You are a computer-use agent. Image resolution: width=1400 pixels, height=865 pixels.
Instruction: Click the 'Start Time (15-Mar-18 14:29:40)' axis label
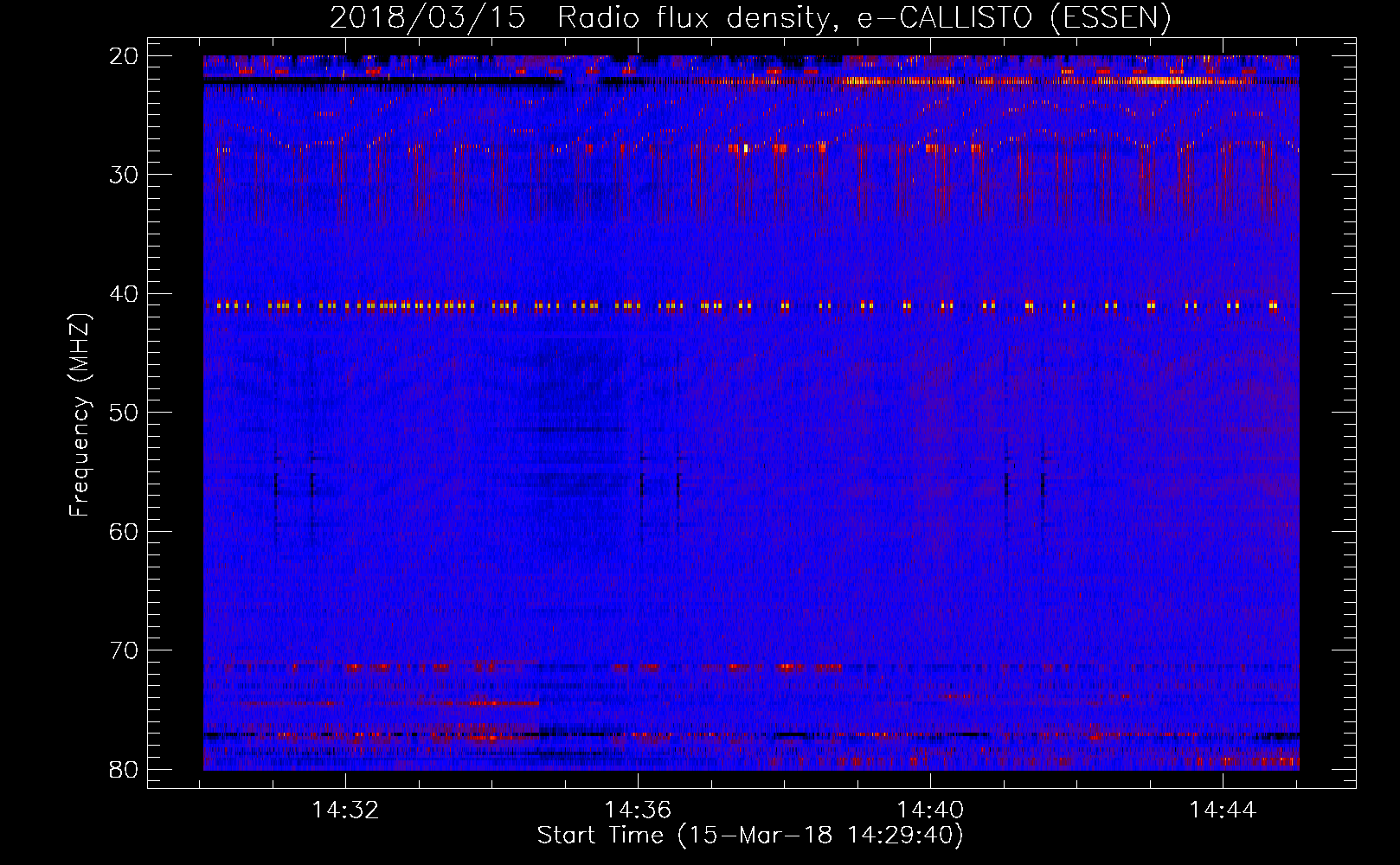tap(750, 836)
